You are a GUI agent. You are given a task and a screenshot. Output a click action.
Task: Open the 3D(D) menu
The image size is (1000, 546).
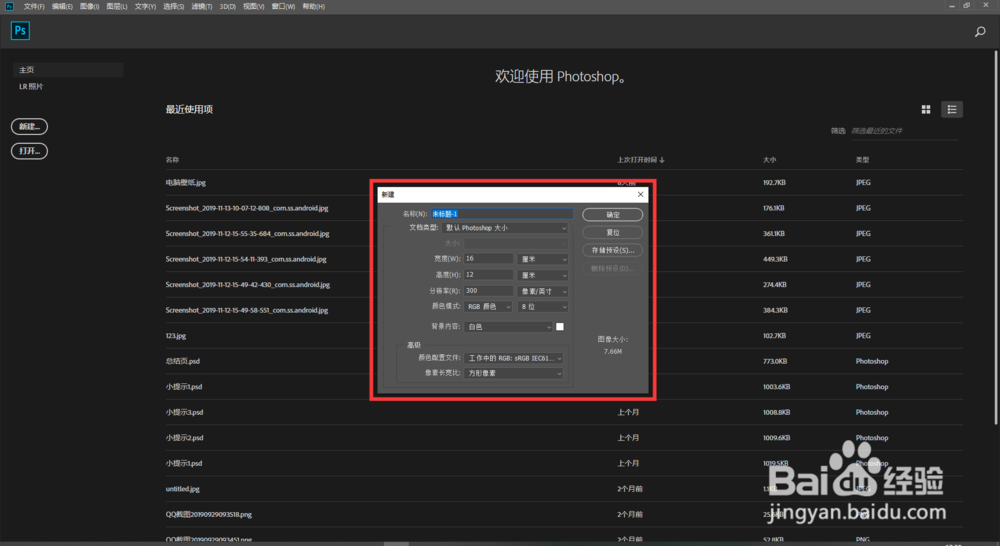228,6
